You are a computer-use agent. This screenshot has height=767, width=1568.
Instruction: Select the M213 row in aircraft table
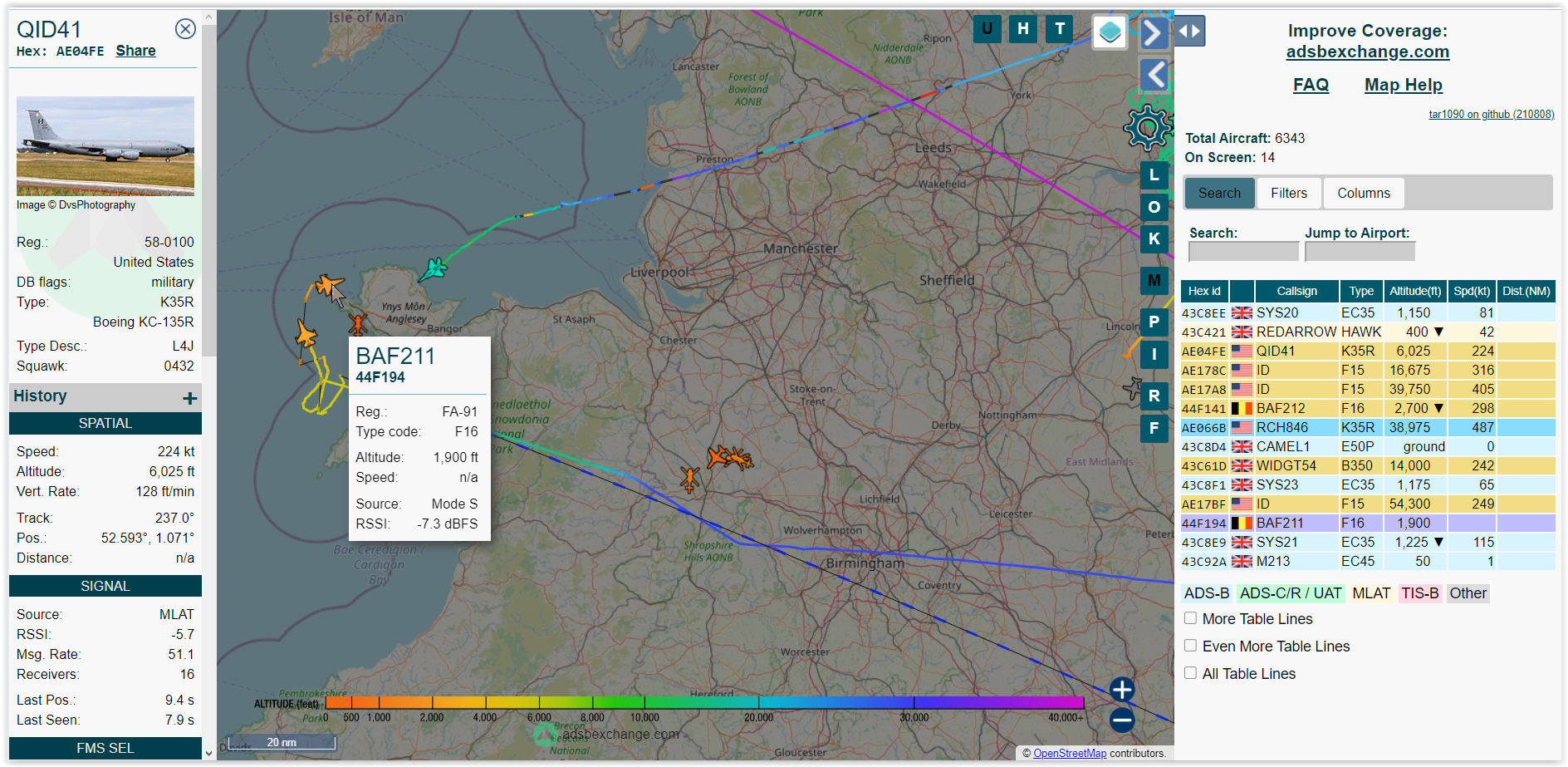pos(1368,561)
